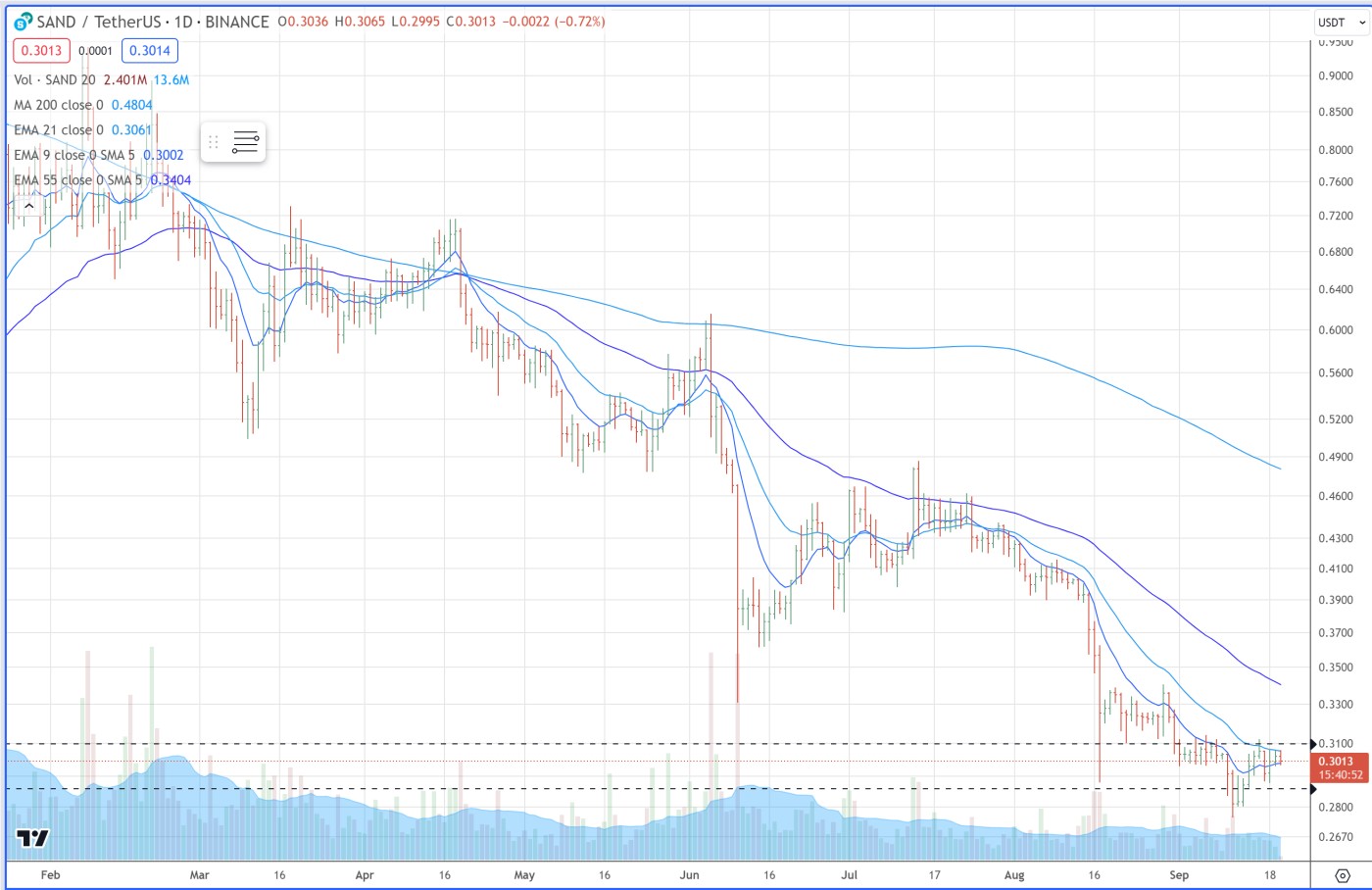Click the 0.3700 price scale label
The width and height of the screenshot is (1372, 890).
1336,633
